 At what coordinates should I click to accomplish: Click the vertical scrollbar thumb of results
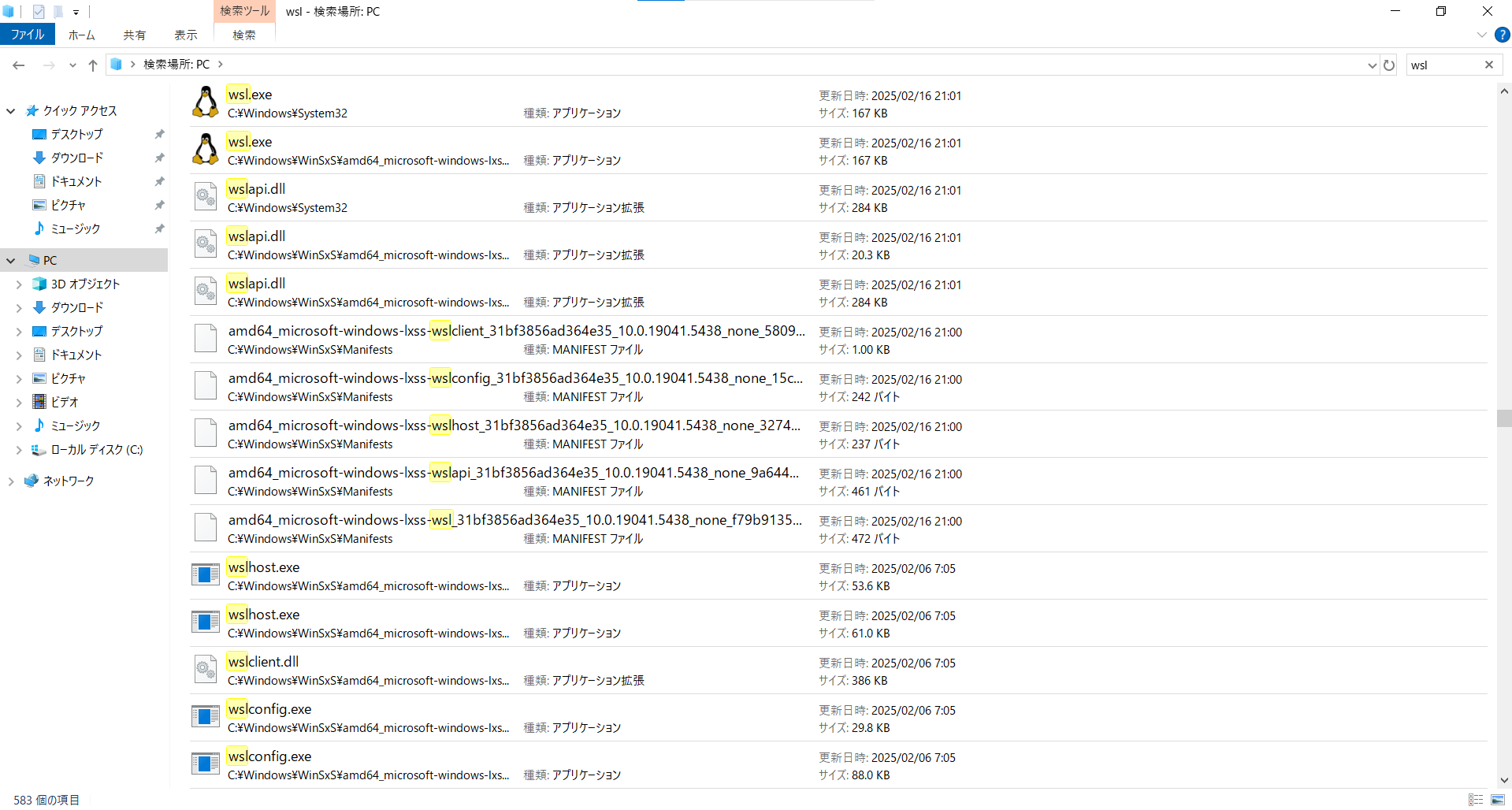click(1504, 418)
